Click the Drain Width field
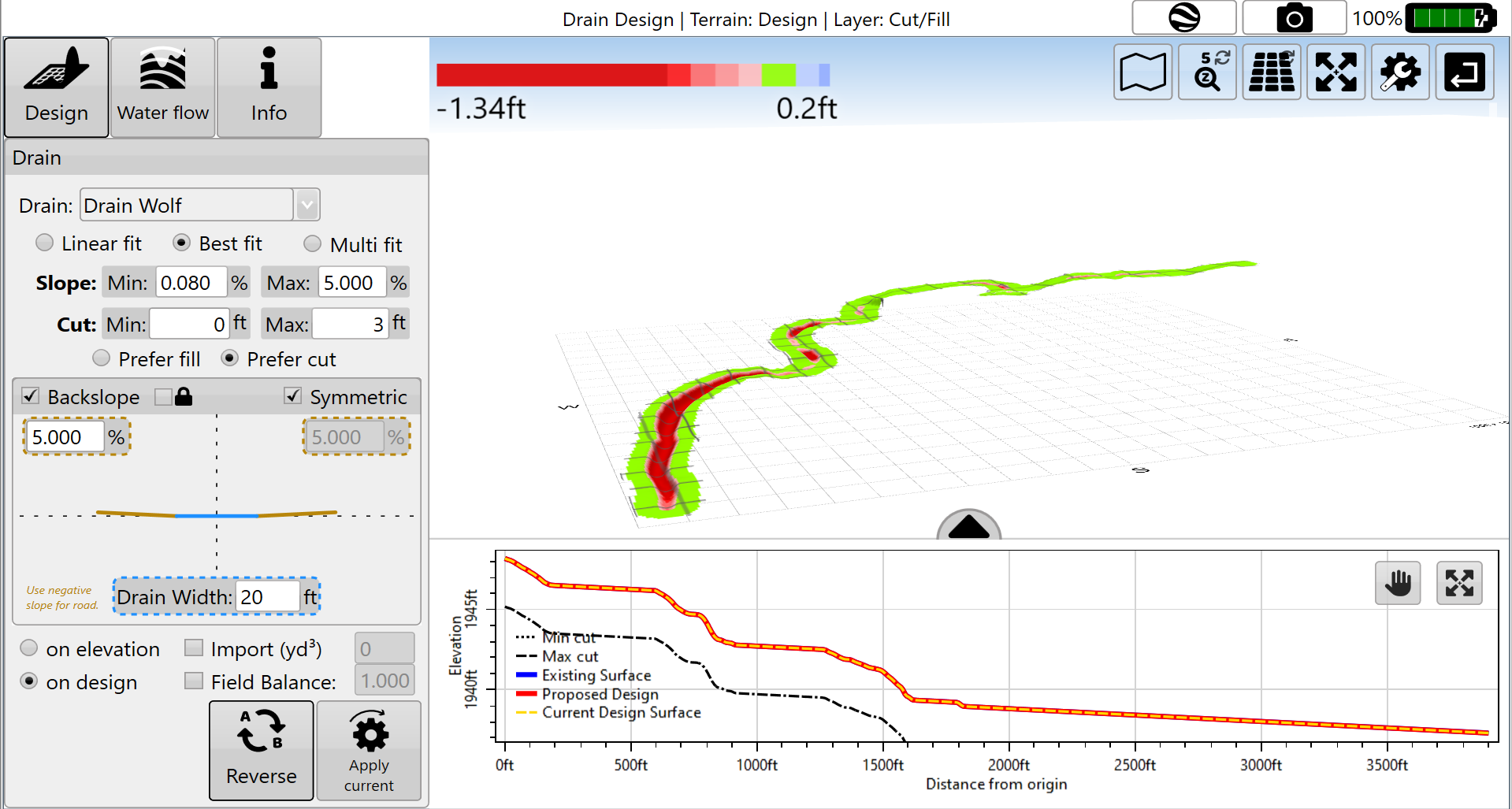The height and width of the screenshot is (809, 1512). click(x=268, y=597)
